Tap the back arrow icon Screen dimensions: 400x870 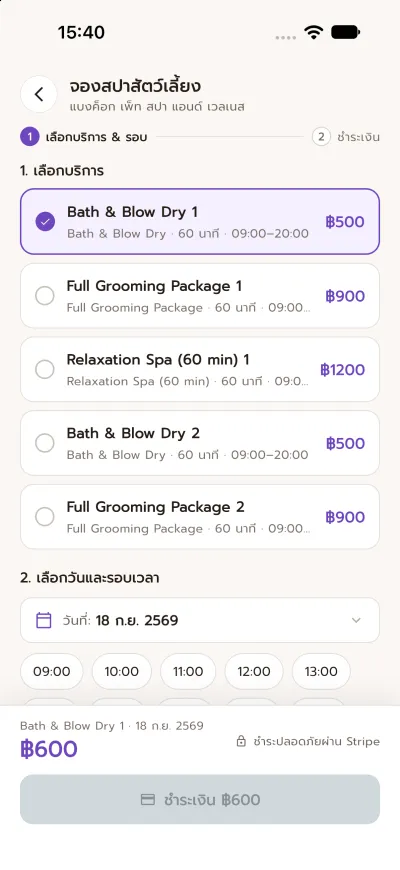pyautogui.click(x=39, y=94)
